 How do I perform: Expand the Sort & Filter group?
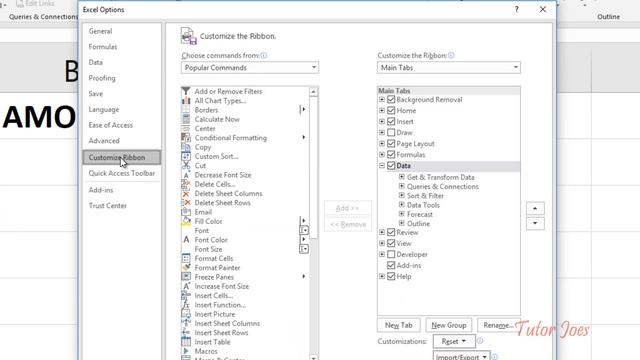coord(402,196)
